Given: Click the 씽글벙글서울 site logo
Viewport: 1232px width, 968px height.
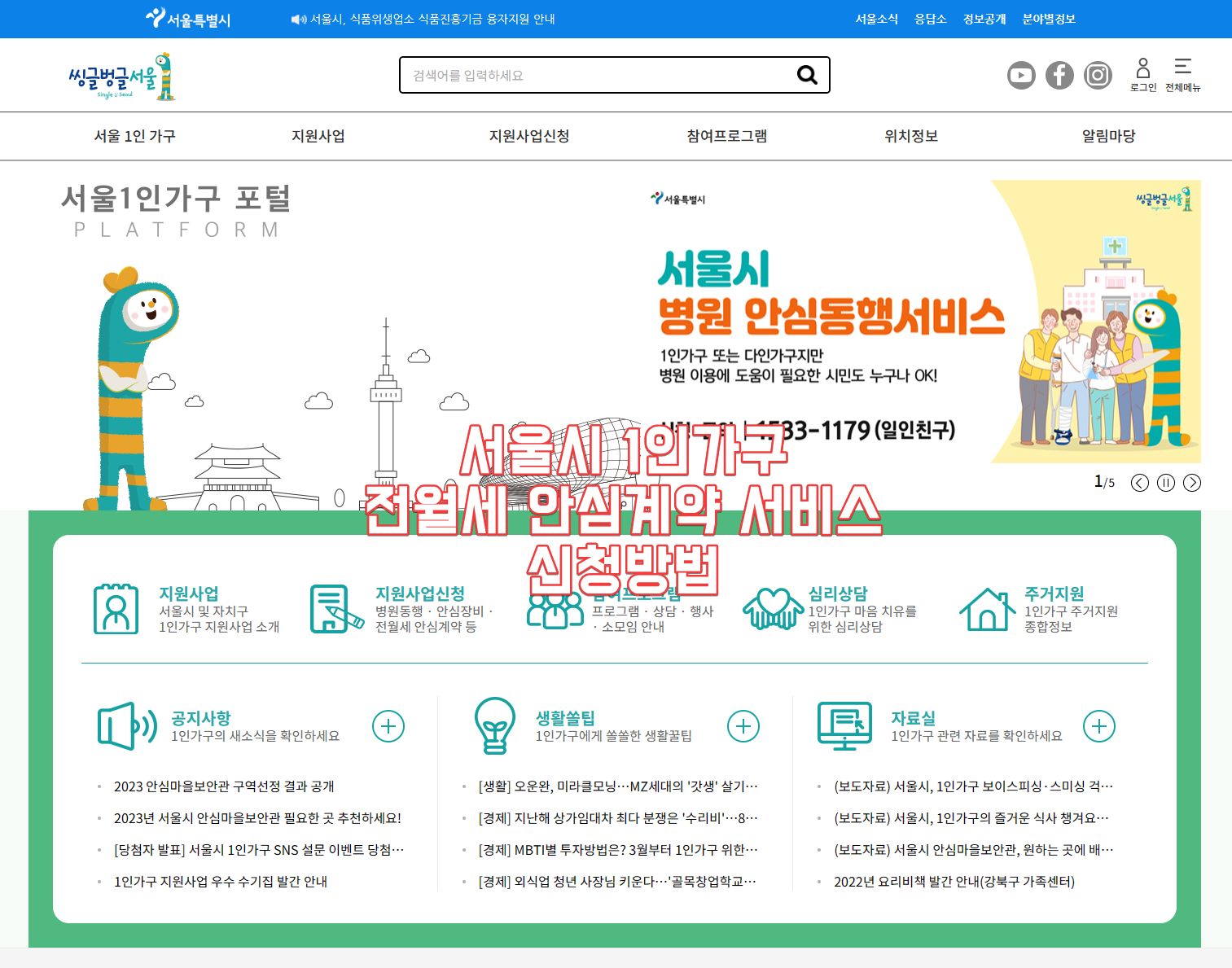Looking at the screenshot, I should 122,77.
